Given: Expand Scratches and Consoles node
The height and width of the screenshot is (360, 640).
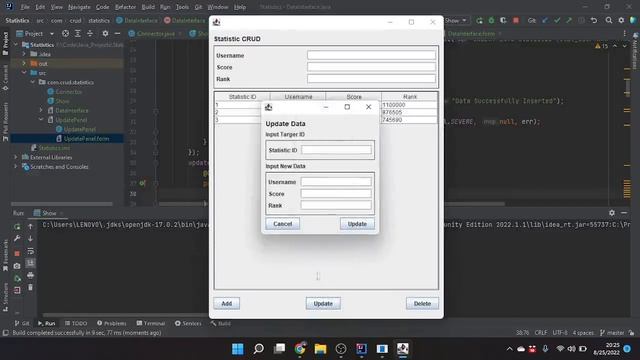Looking at the screenshot, I should coord(16,167).
